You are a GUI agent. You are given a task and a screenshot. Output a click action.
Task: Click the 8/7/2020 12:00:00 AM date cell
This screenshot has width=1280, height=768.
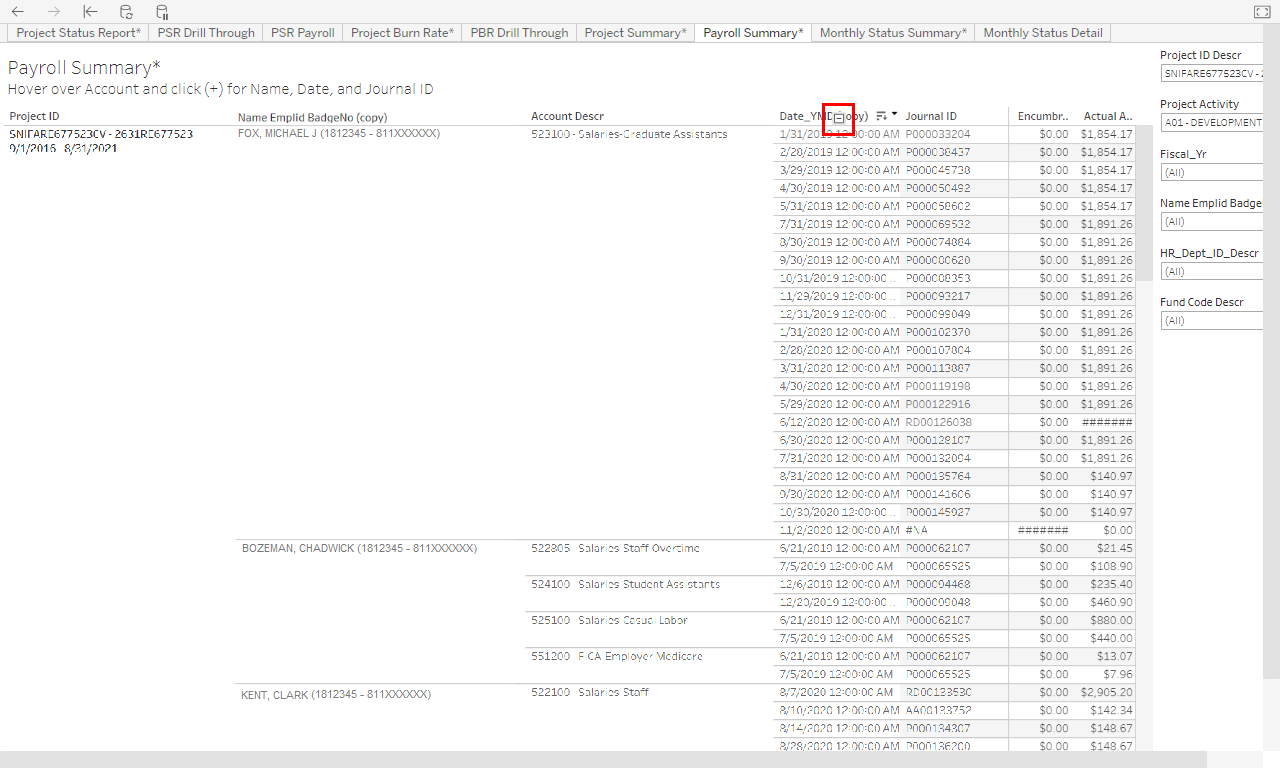[x=836, y=692]
